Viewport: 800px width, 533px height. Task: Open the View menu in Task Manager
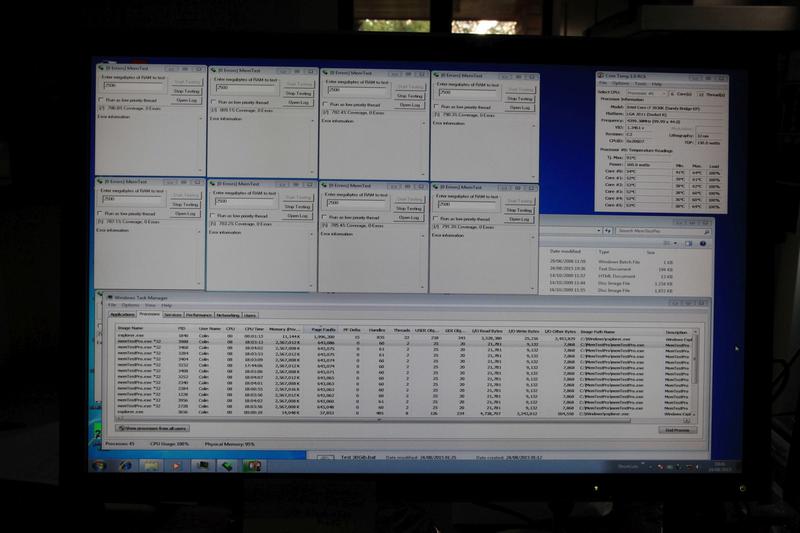[150, 305]
